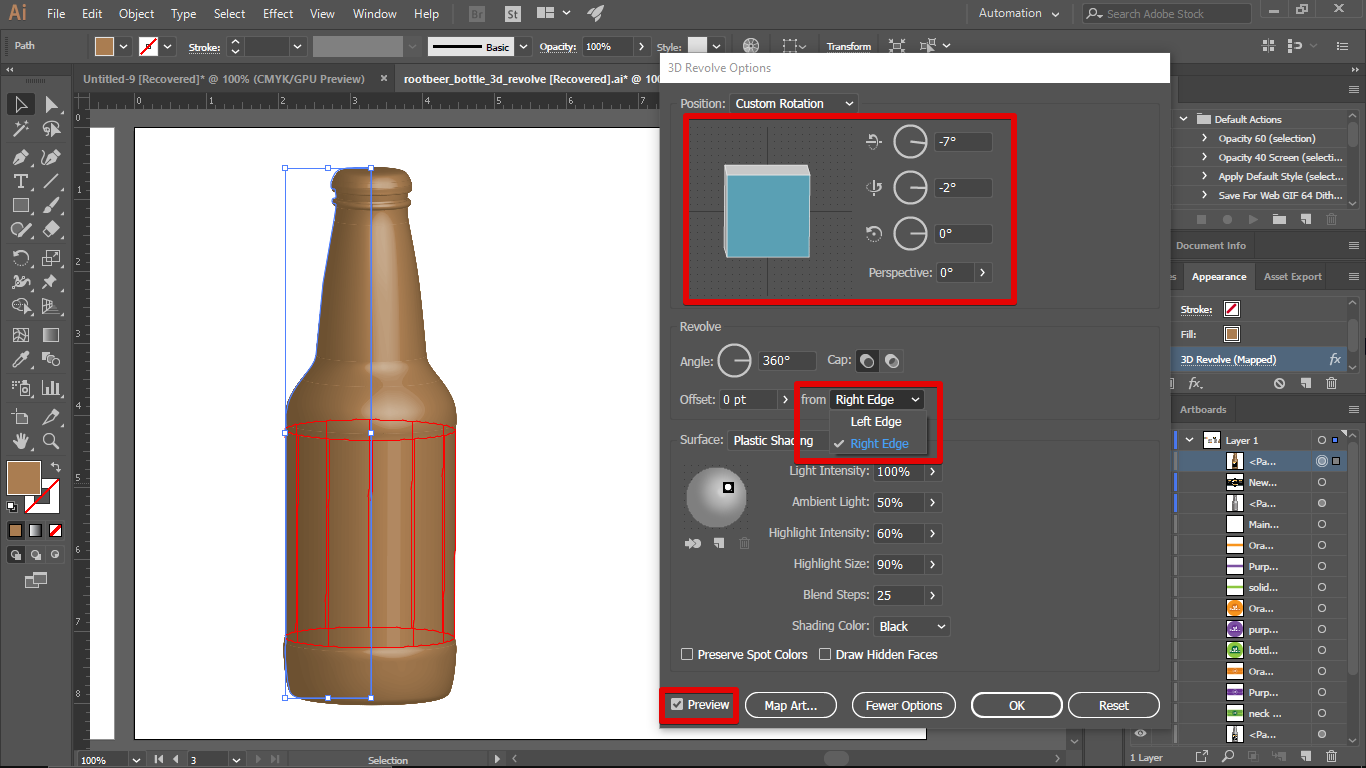1366x768 pixels.
Task: Select the Direct Selection tool
Action: 51,104
